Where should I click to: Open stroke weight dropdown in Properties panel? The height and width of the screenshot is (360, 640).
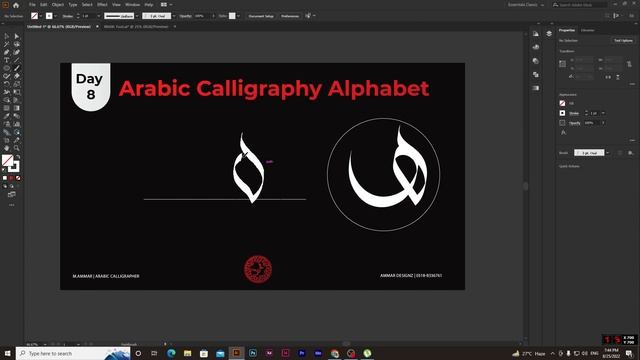(x=603, y=113)
